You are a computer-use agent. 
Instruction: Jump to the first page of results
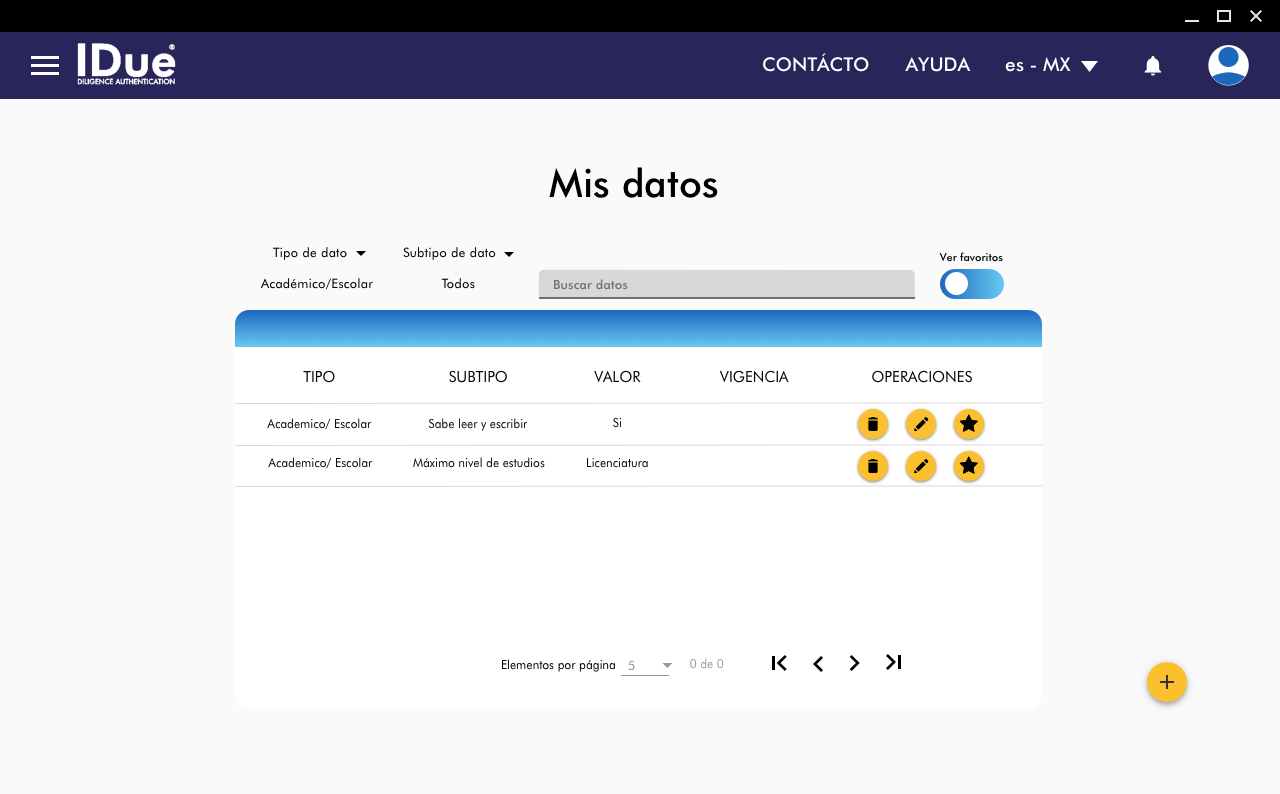779,663
